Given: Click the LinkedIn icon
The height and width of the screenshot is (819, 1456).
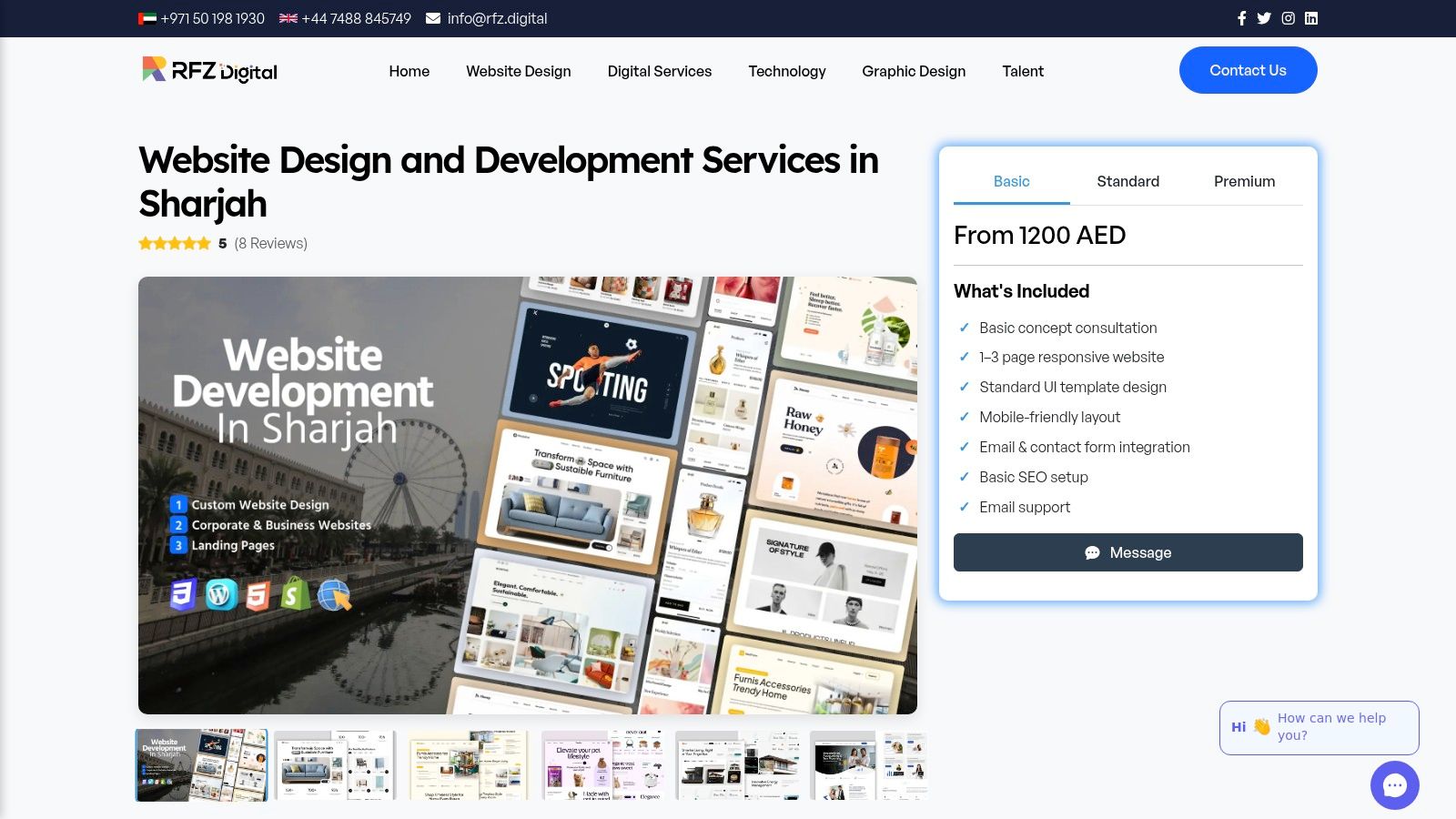Looking at the screenshot, I should (1311, 17).
